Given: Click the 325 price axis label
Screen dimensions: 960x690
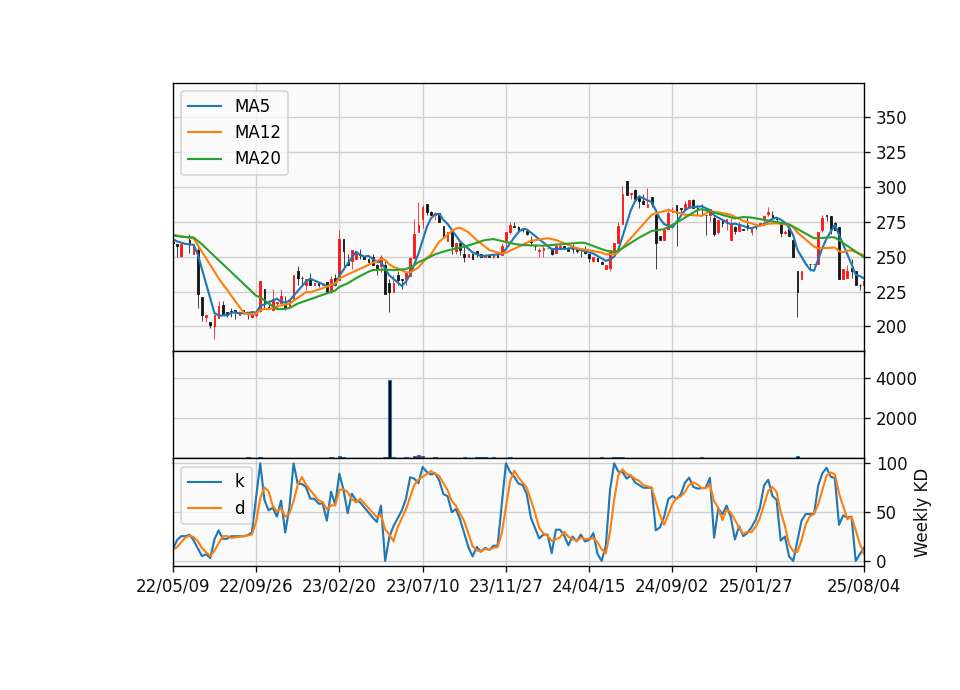Looking at the screenshot, I should click(891, 153).
